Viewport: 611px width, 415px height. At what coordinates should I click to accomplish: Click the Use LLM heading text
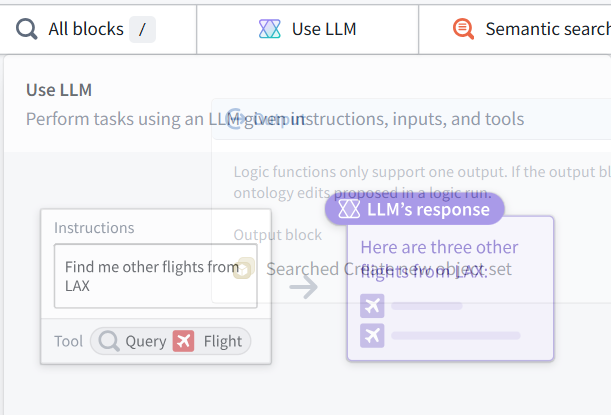click(x=59, y=90)
